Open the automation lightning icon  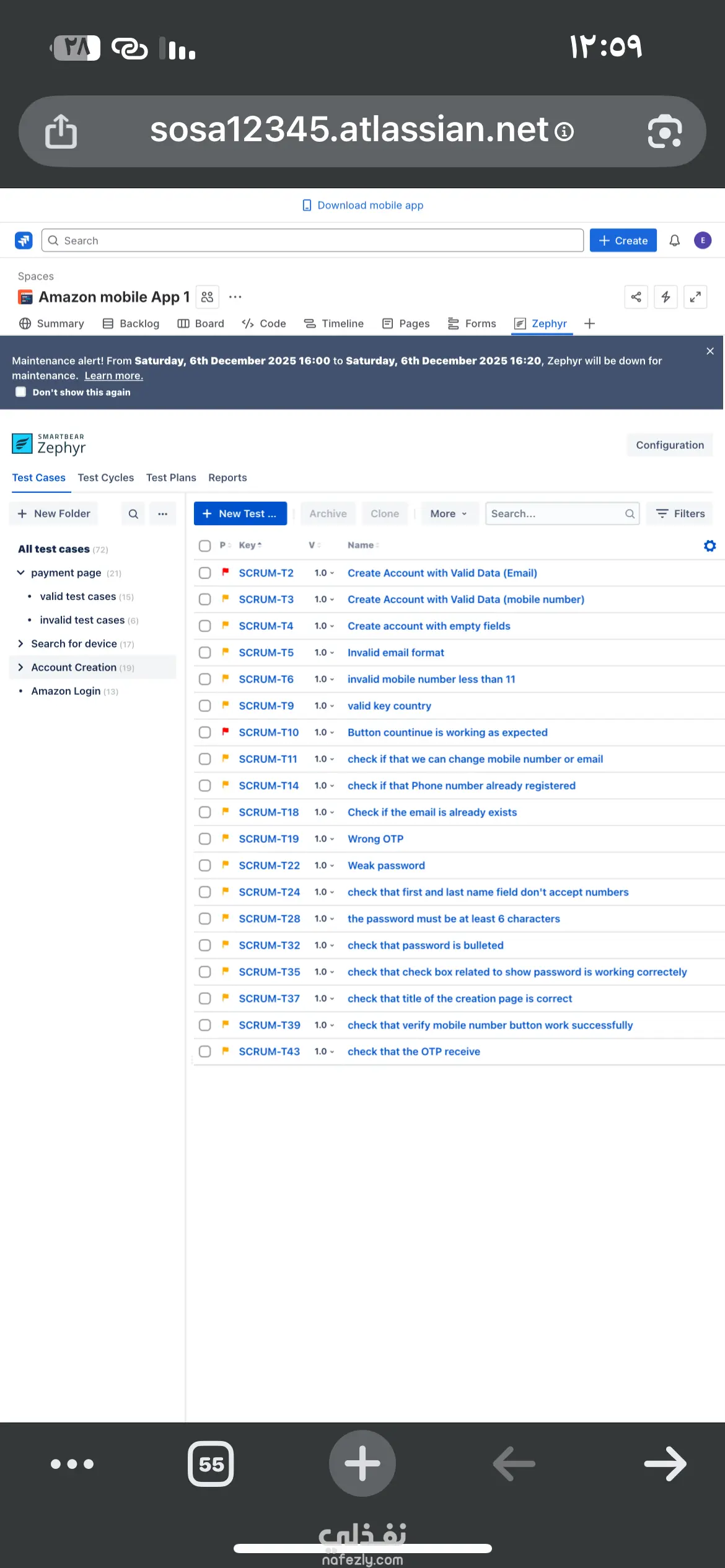click(666, 297)
